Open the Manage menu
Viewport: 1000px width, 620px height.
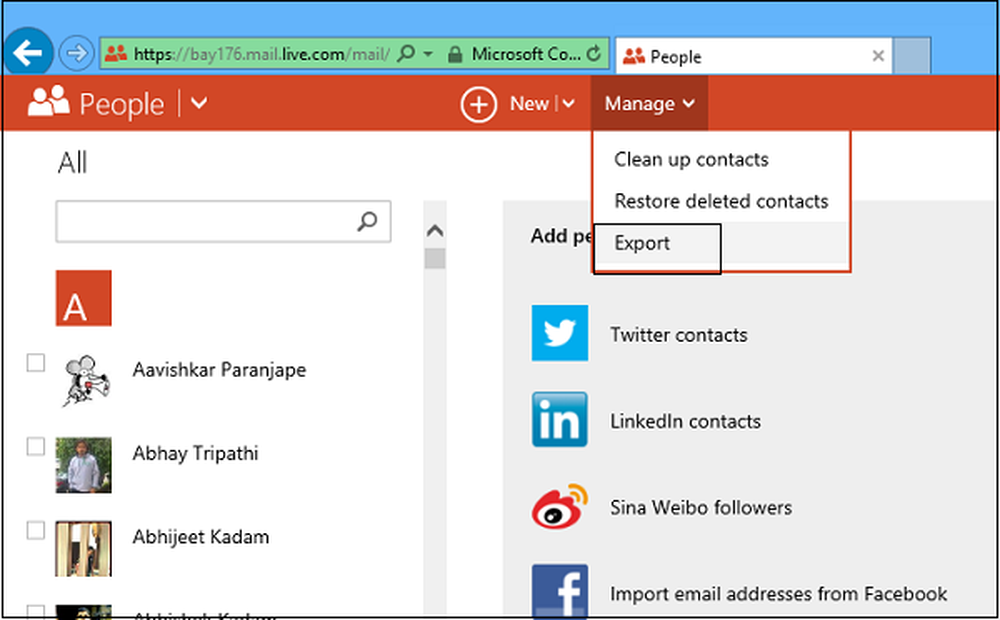[649, 103]
